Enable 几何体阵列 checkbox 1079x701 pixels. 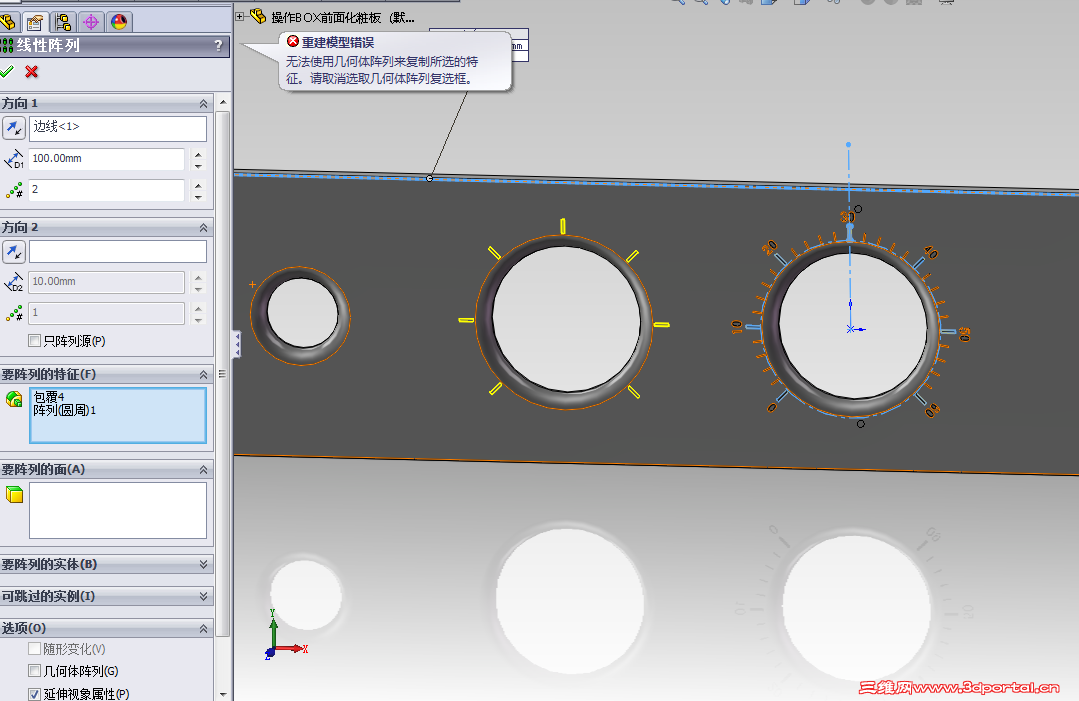point(34,671)
